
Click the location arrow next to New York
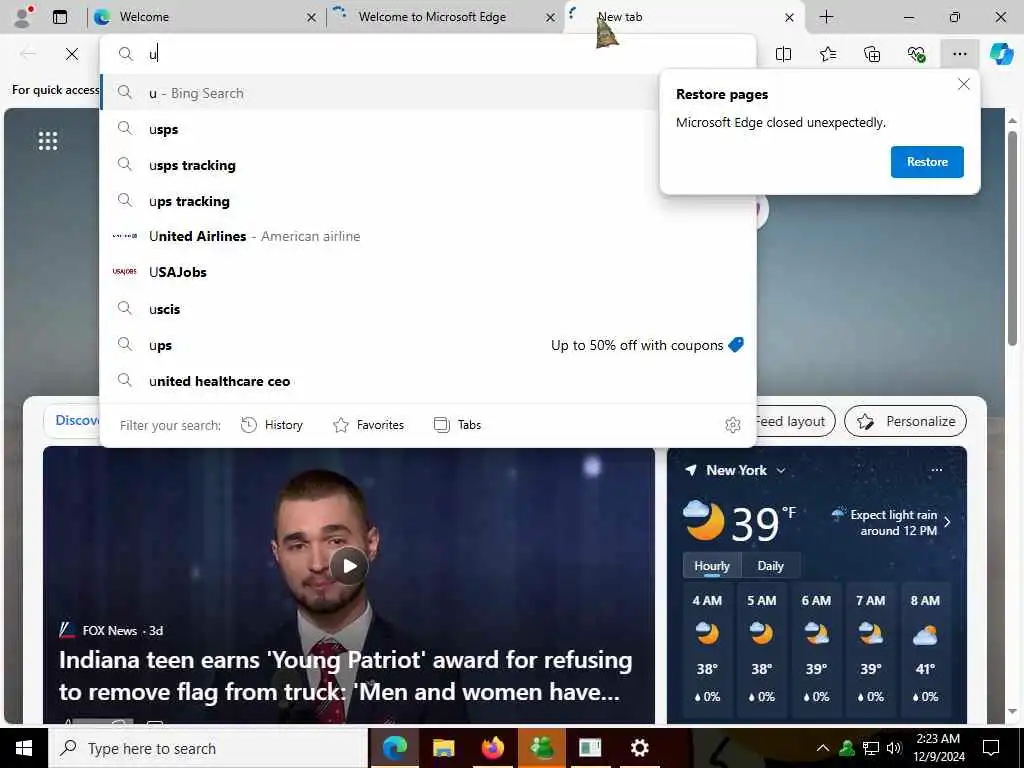pos(690,470)
